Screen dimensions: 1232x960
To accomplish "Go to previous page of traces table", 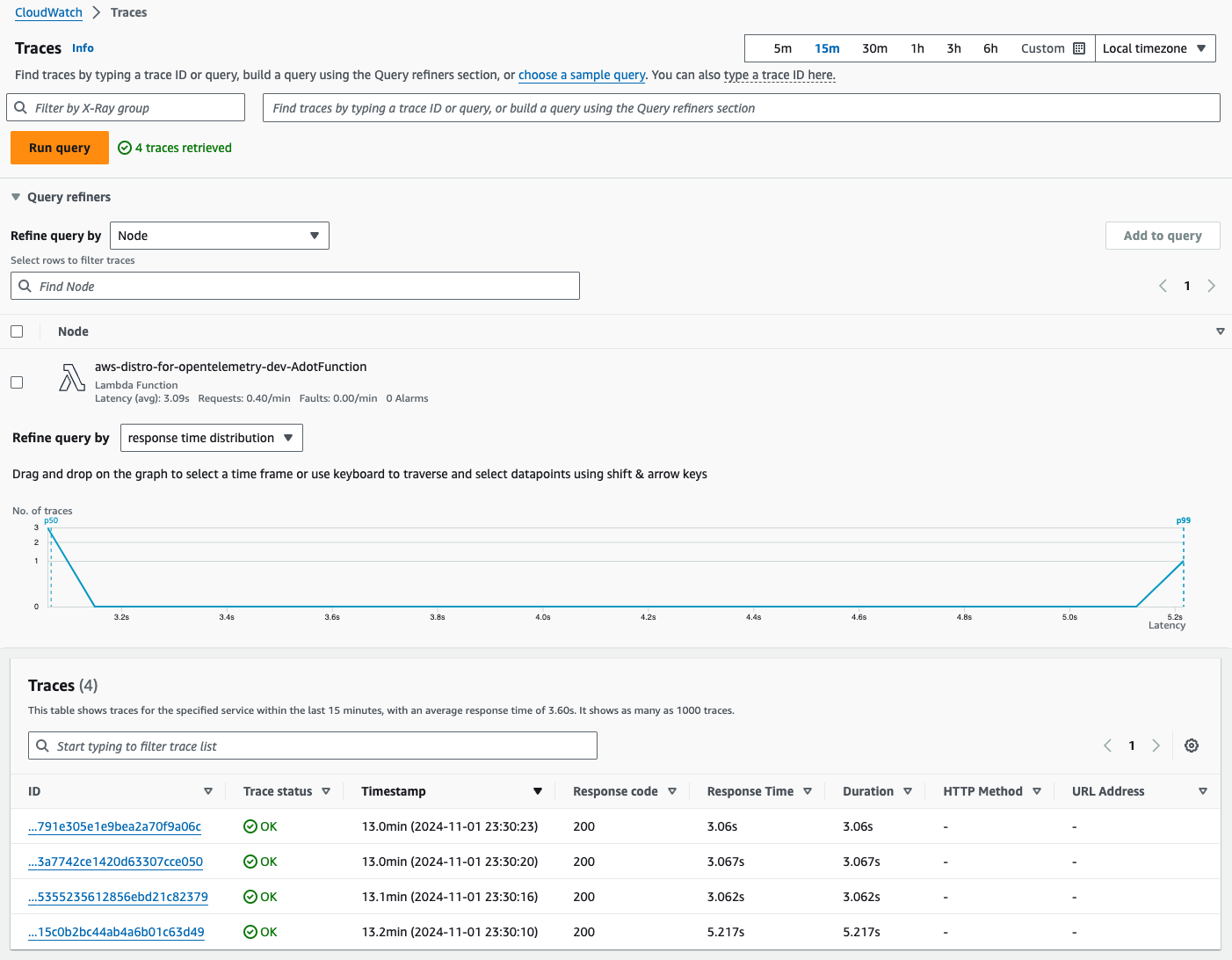I will pyautogui.click(x=1107, y=745).
